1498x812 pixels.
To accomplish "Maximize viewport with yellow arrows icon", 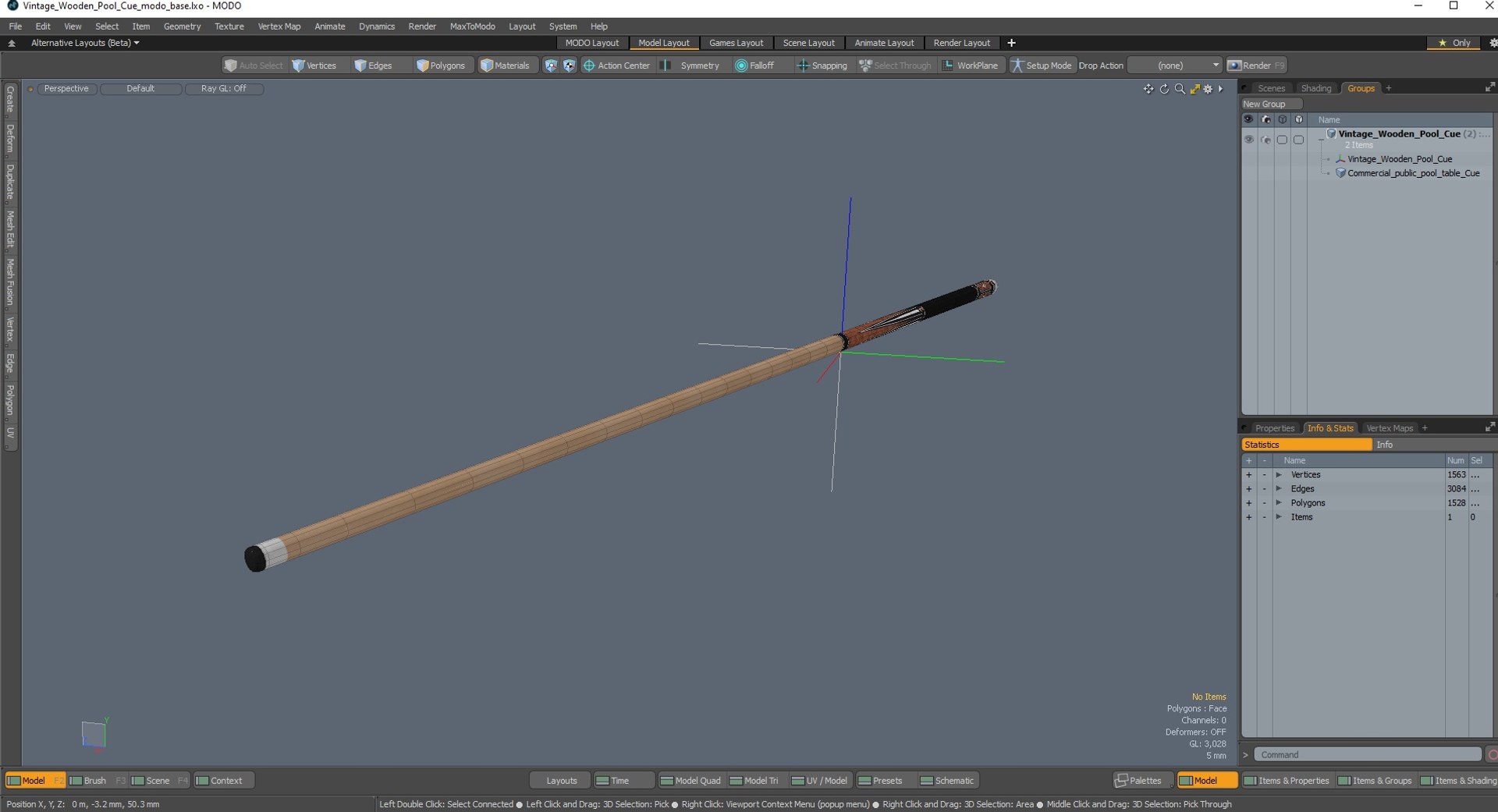I will 1194,89.
